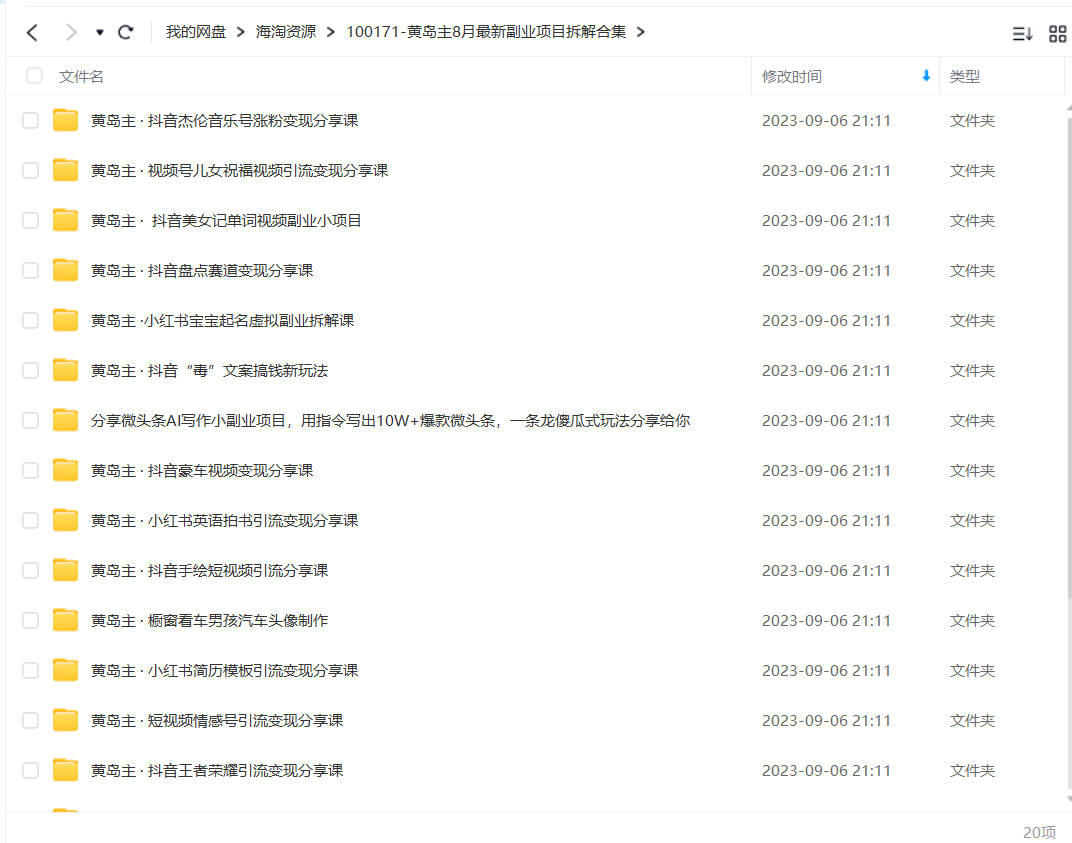Check the box for 分享微头条AI写作小副业项目
1072x843 pixels.
pos(30,420)
